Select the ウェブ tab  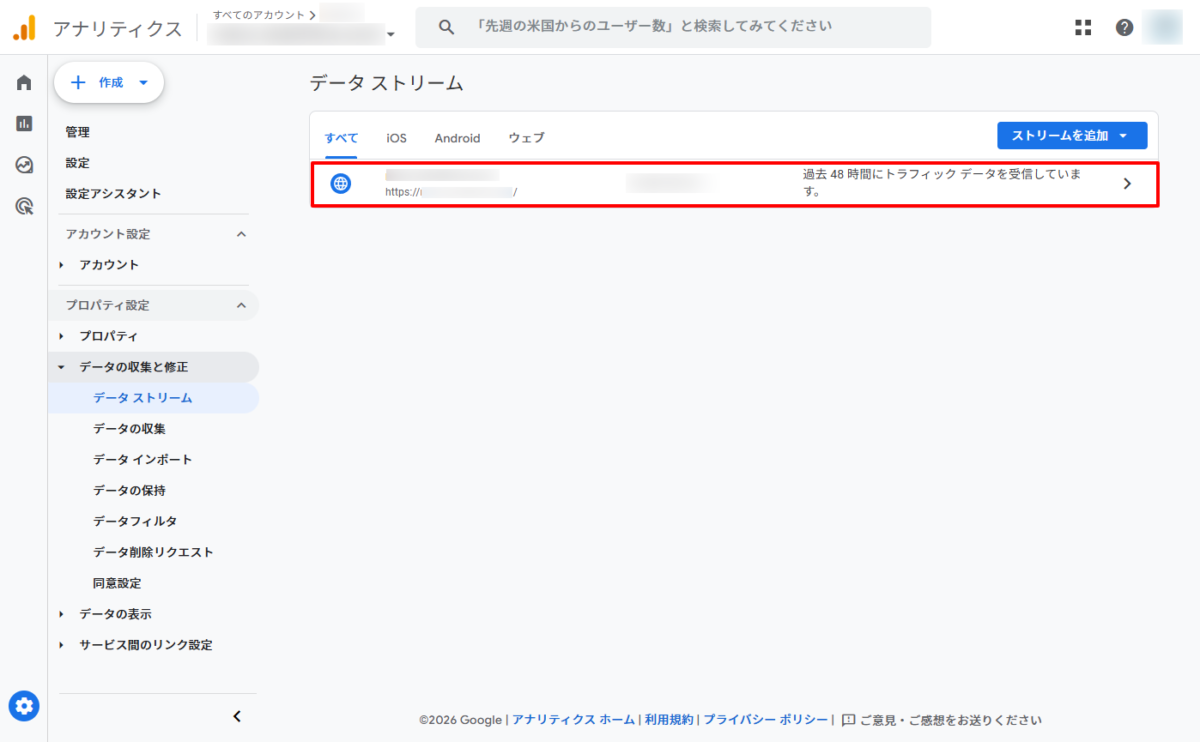[526, 138]
